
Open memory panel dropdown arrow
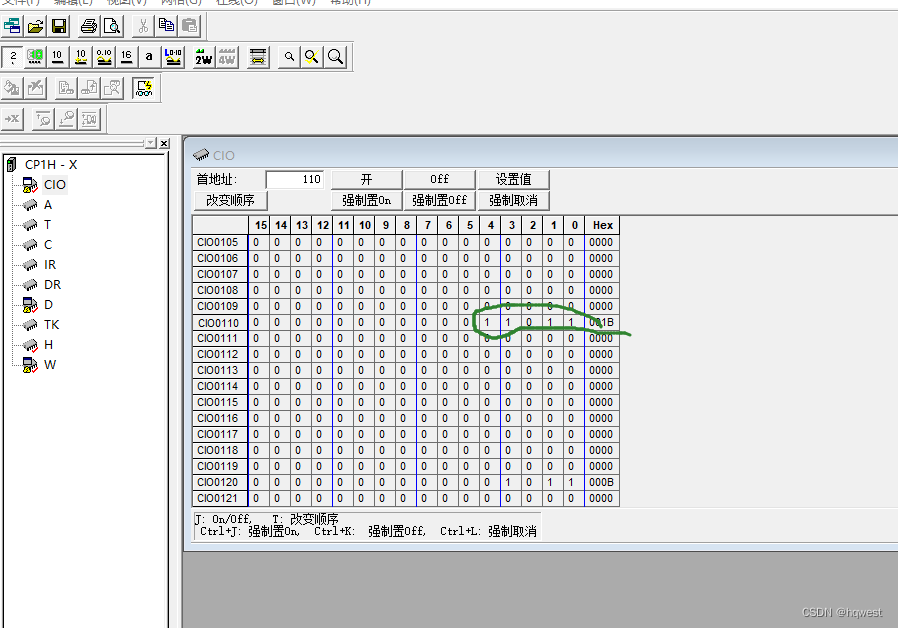tap(151, 143)
